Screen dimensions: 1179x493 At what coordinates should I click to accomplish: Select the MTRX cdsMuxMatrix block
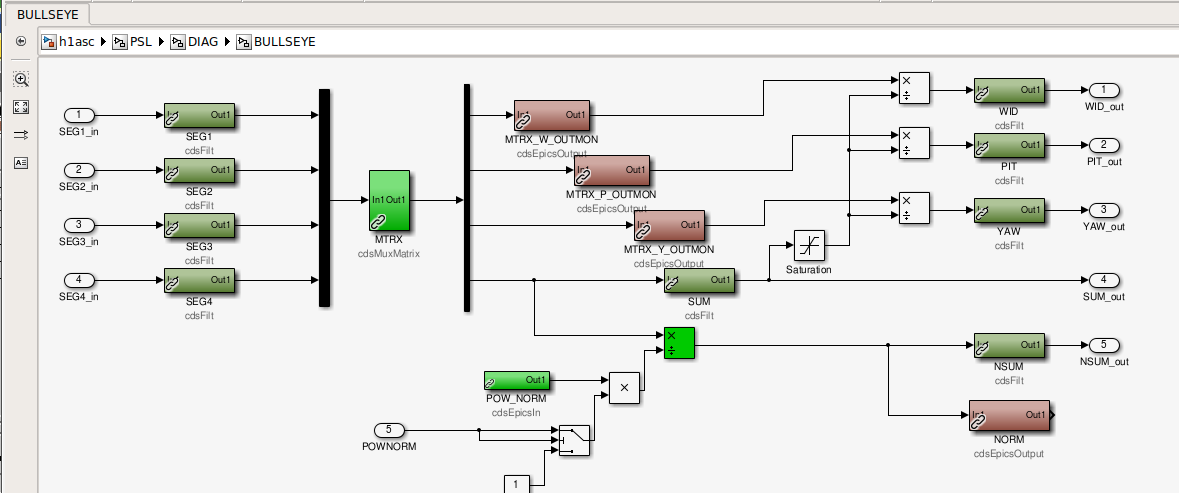point(389,200)
